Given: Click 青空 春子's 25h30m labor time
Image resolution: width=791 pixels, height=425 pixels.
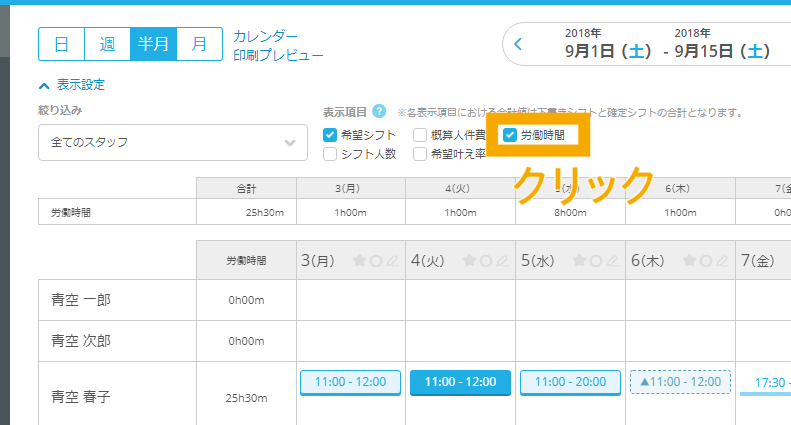Looking at the screenshot, I should [x=246, y=398].
